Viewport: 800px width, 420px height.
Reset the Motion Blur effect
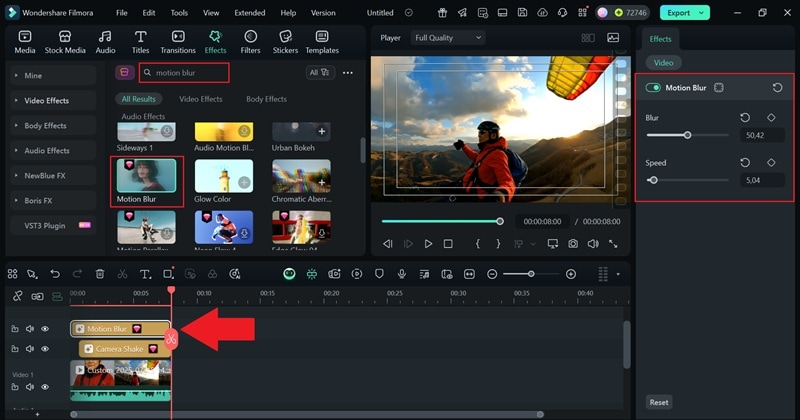[777, 88]
